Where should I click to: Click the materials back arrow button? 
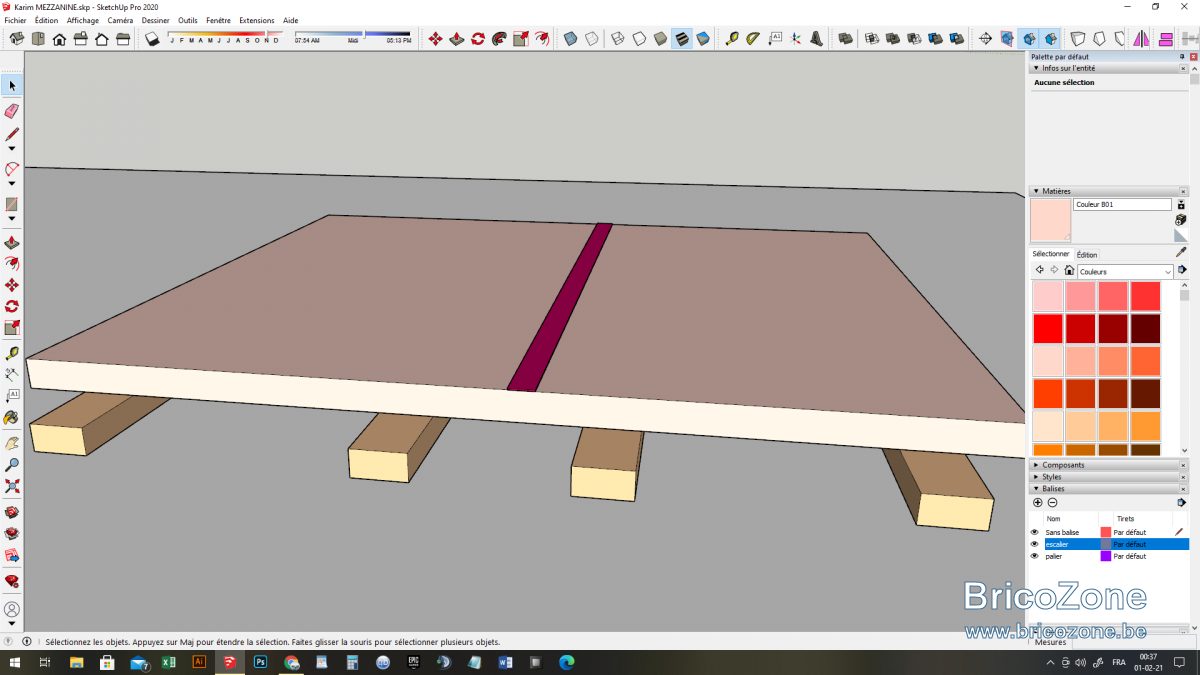tap(1039, 270)
